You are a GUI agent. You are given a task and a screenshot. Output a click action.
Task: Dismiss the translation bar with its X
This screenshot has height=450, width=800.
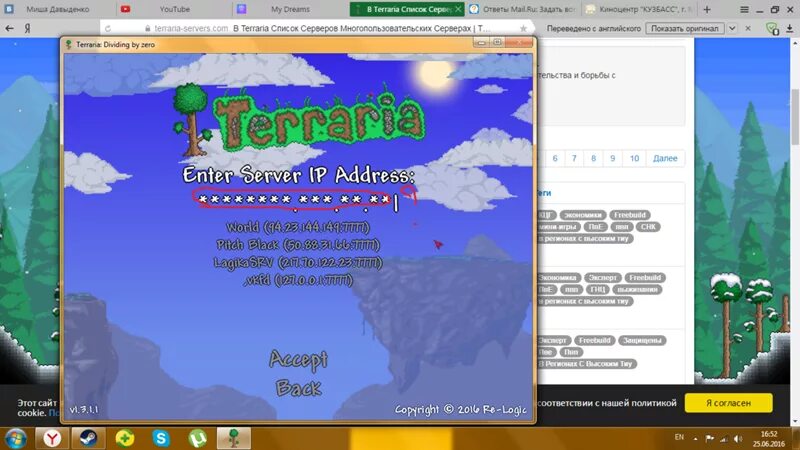pyautogui.click(x=748, y=29)
